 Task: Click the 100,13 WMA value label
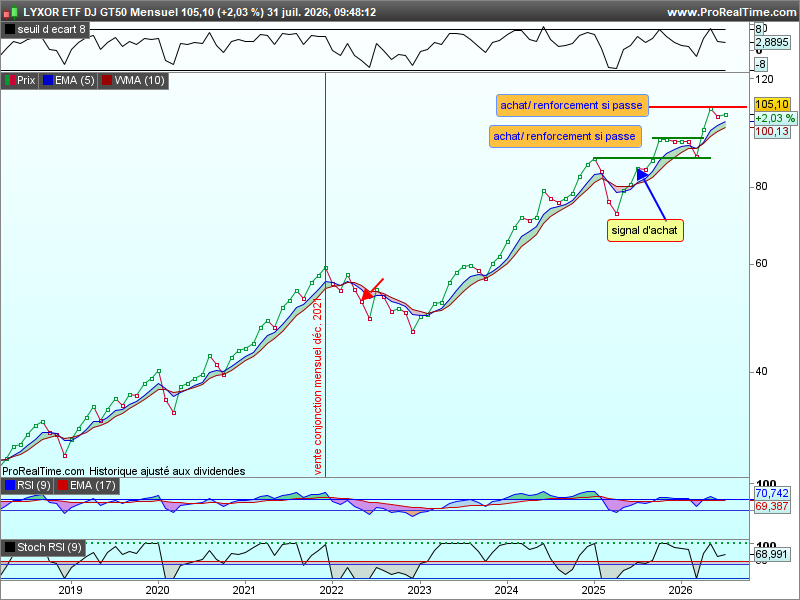point(772,132)
